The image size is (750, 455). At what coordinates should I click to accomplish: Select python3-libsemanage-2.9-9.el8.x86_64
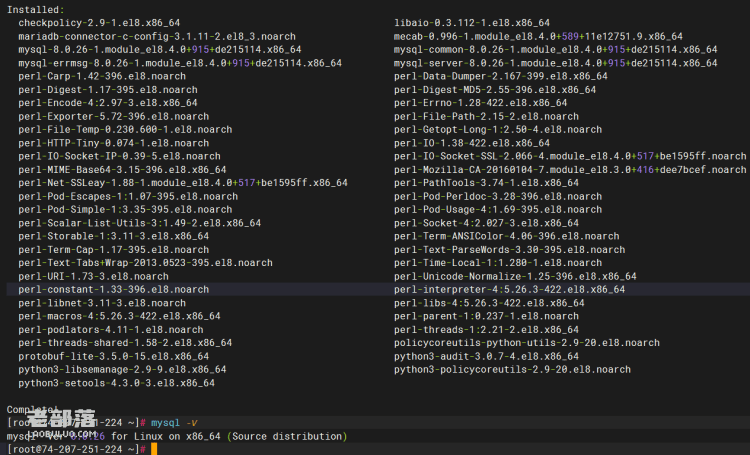click(122, 369)
